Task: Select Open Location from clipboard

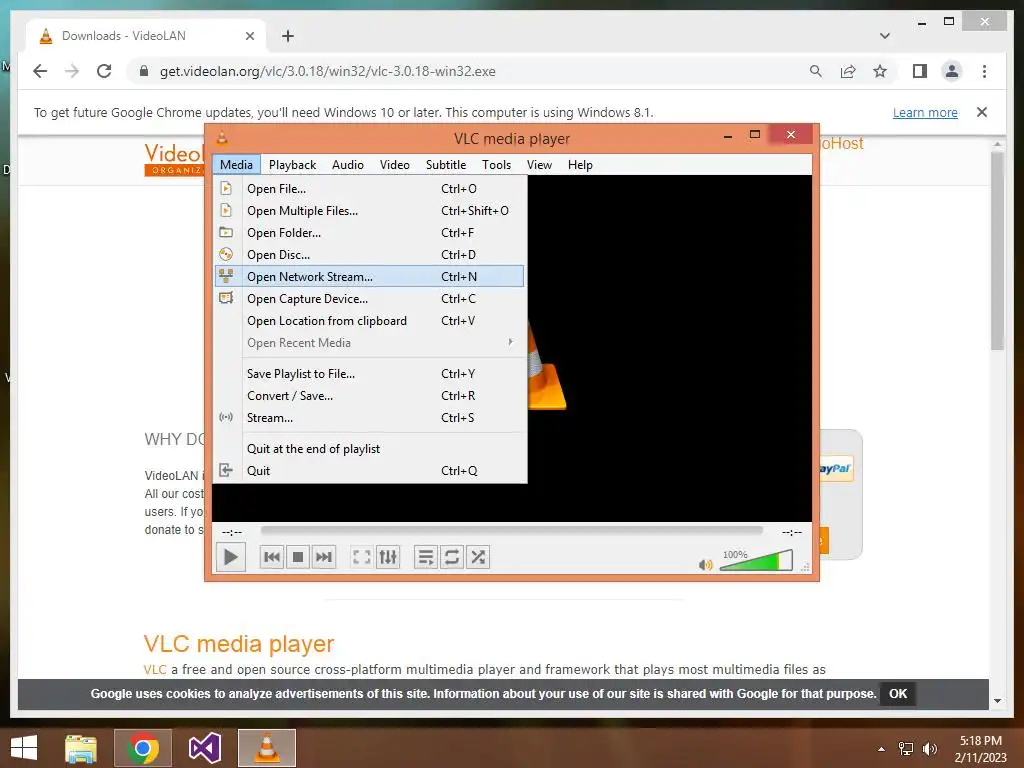Action: coord(370,321)
